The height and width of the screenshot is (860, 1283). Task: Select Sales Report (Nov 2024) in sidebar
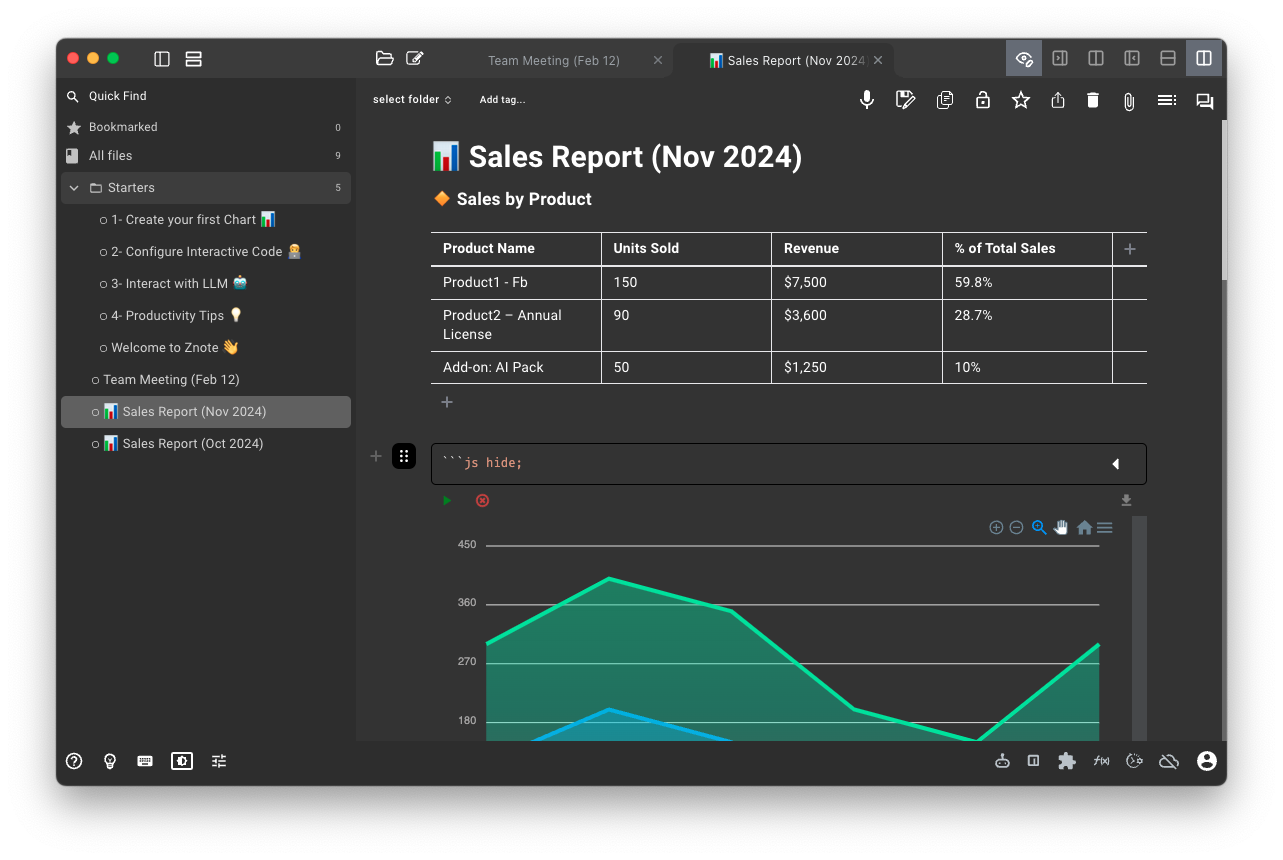205,412
